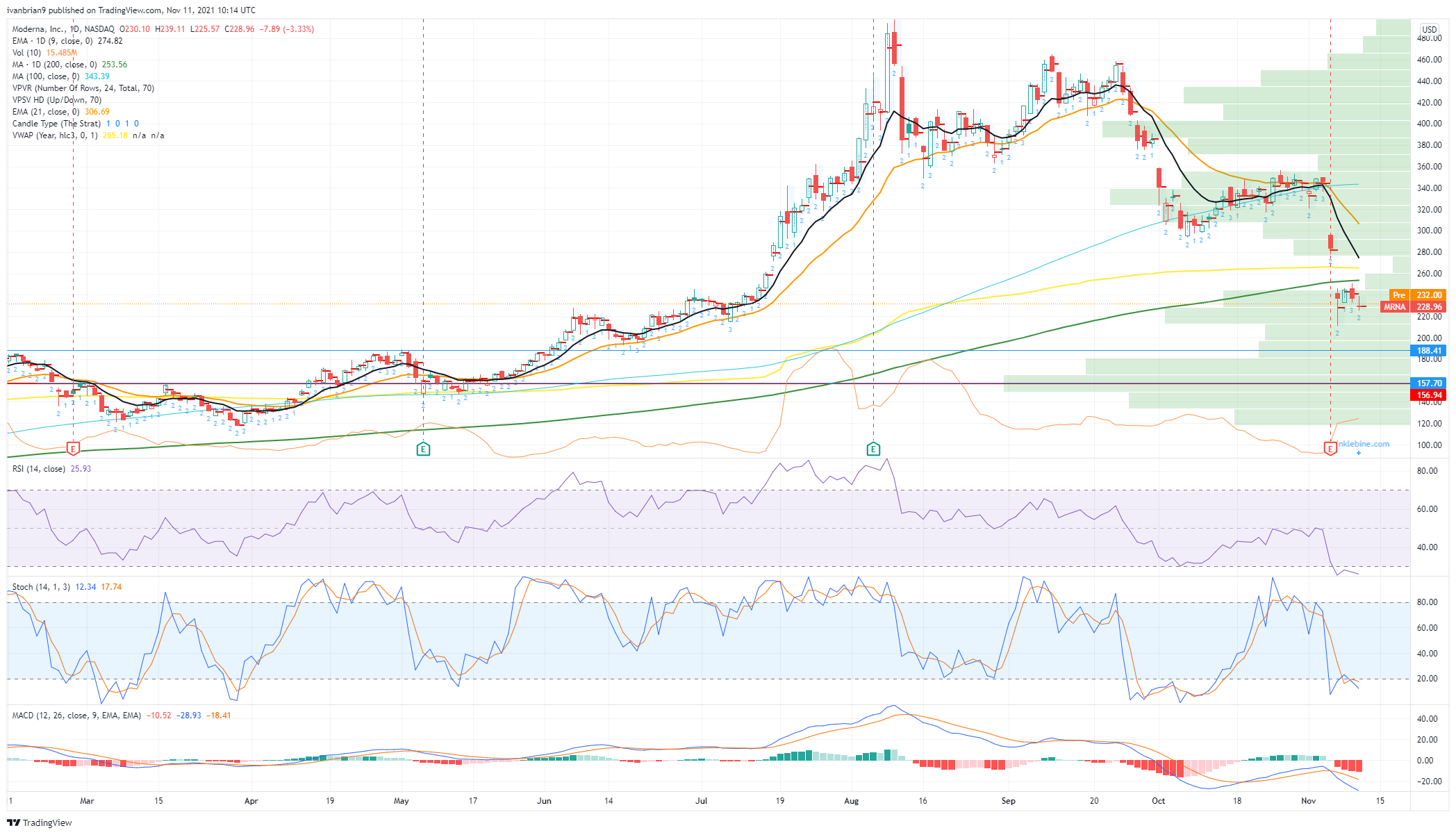Click the Oct label on time axis
The height and width of the screenshot is (835, 1456).
1159,801
